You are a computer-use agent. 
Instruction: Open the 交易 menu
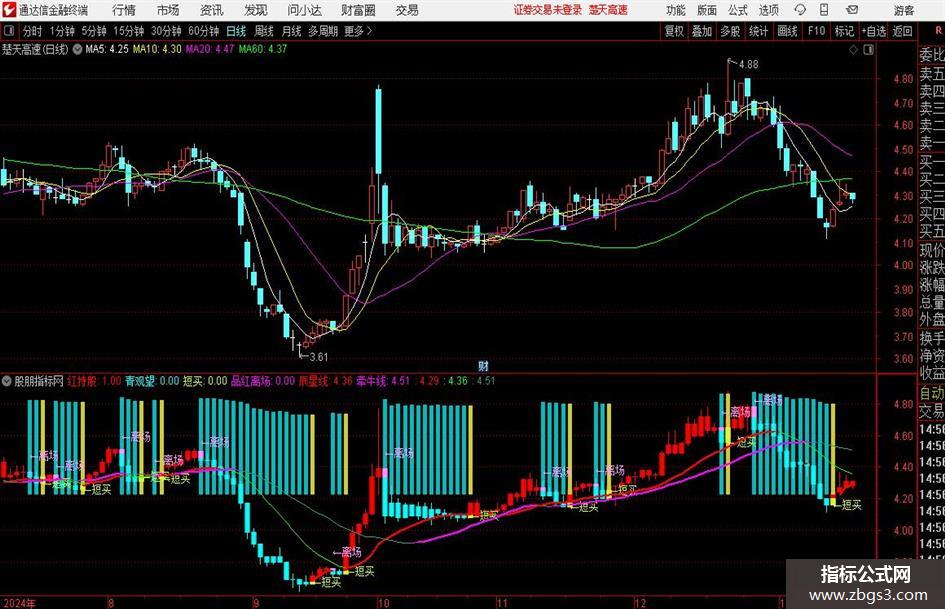click(407, 10)
